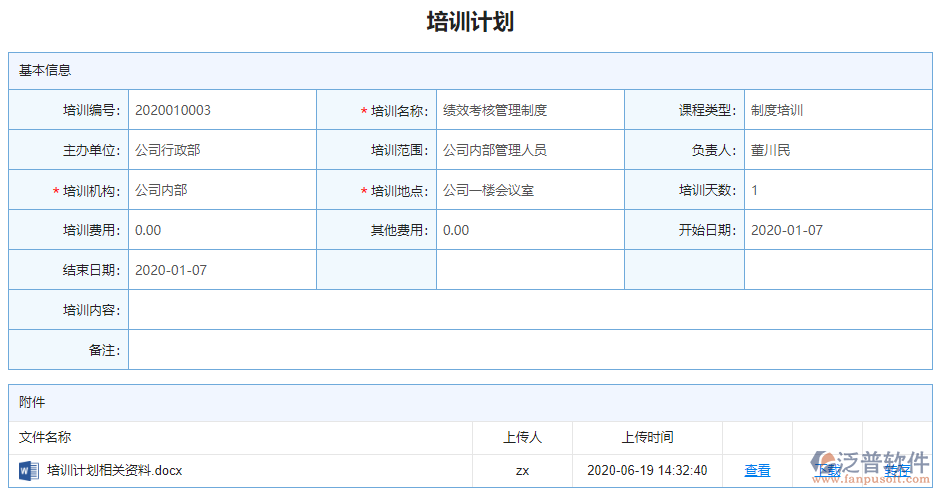Click the file name 培训计划相关资料.docx
940x495 pixels.
[115, 470]
